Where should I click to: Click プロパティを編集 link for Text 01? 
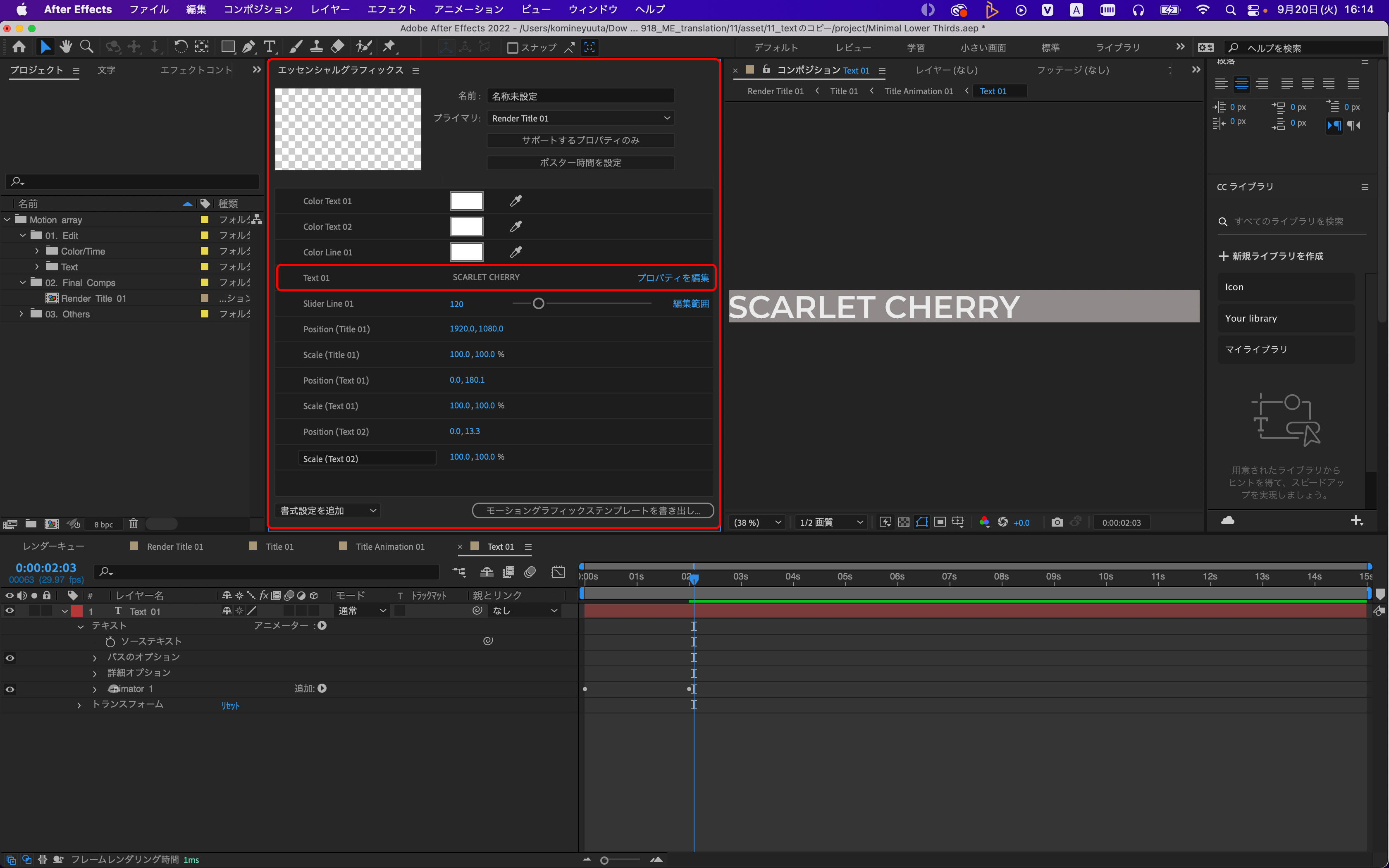click(673, 278)
